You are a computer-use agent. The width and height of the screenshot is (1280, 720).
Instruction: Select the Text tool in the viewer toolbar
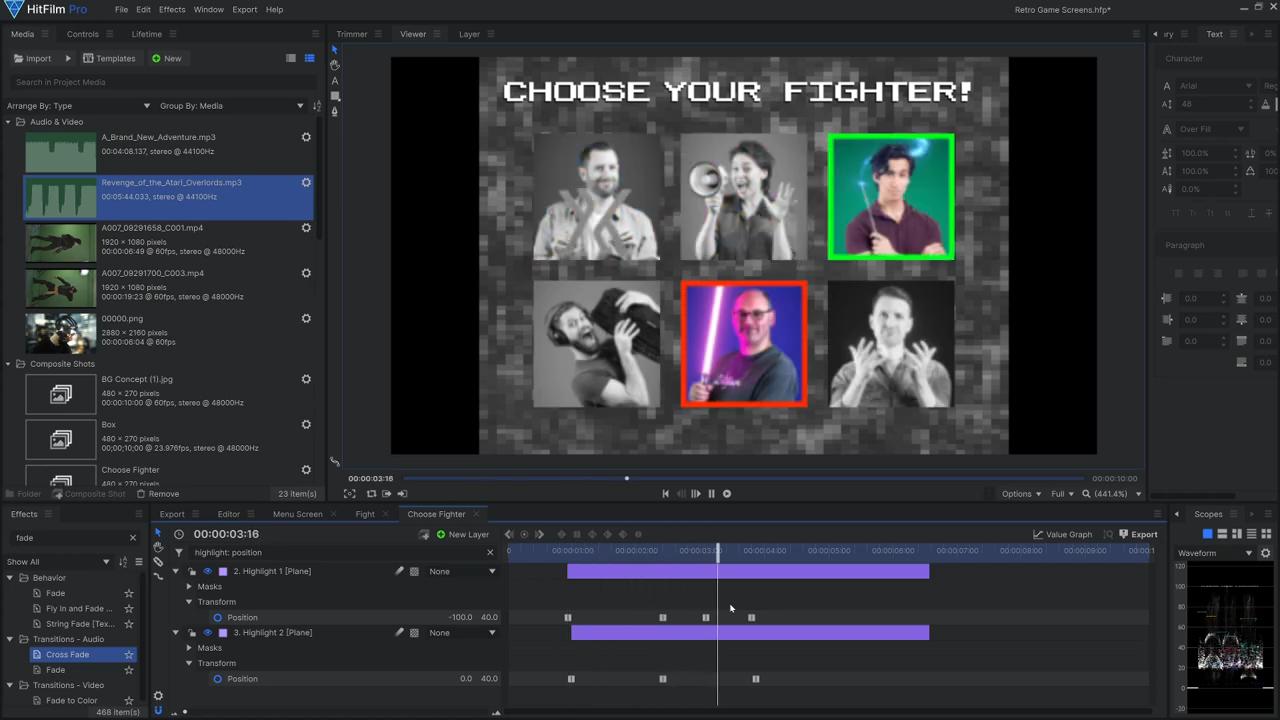coord(335,81)
